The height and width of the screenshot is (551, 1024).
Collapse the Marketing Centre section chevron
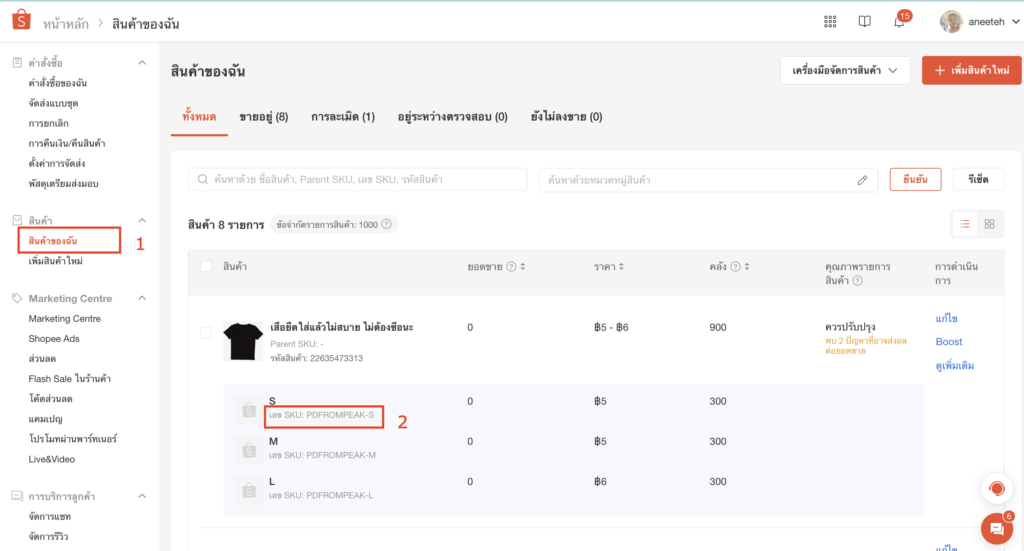point(142,298)
